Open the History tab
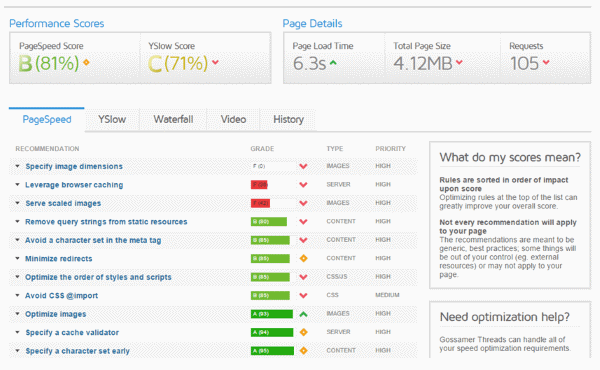Image resolution: width=600 pixels, height=370 pixels. pyautogui.click(x=288, y=119)
